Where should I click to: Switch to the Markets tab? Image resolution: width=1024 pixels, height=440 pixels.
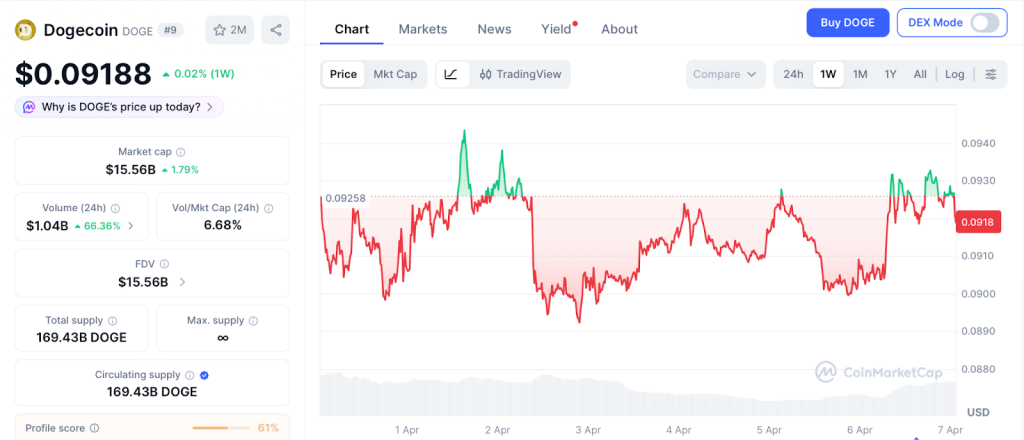(423, 29)
